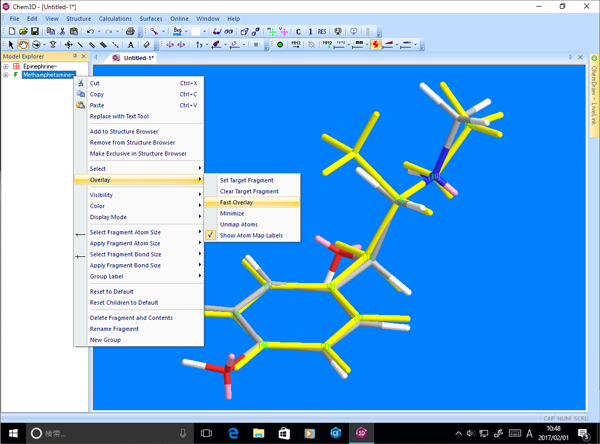
Task: Open the Calculations menu
Action: point(115,18)
